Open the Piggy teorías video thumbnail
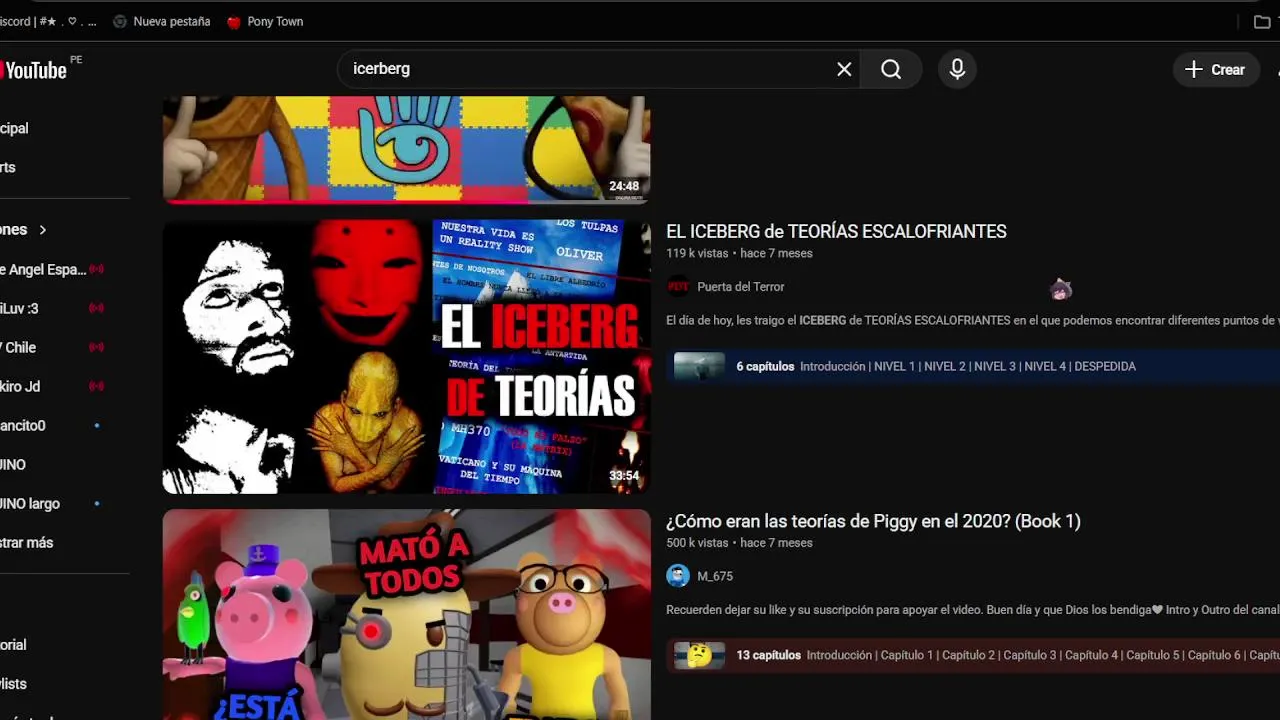The height and width of the screenshot is (720, 1280). click(x=406, y=614)
